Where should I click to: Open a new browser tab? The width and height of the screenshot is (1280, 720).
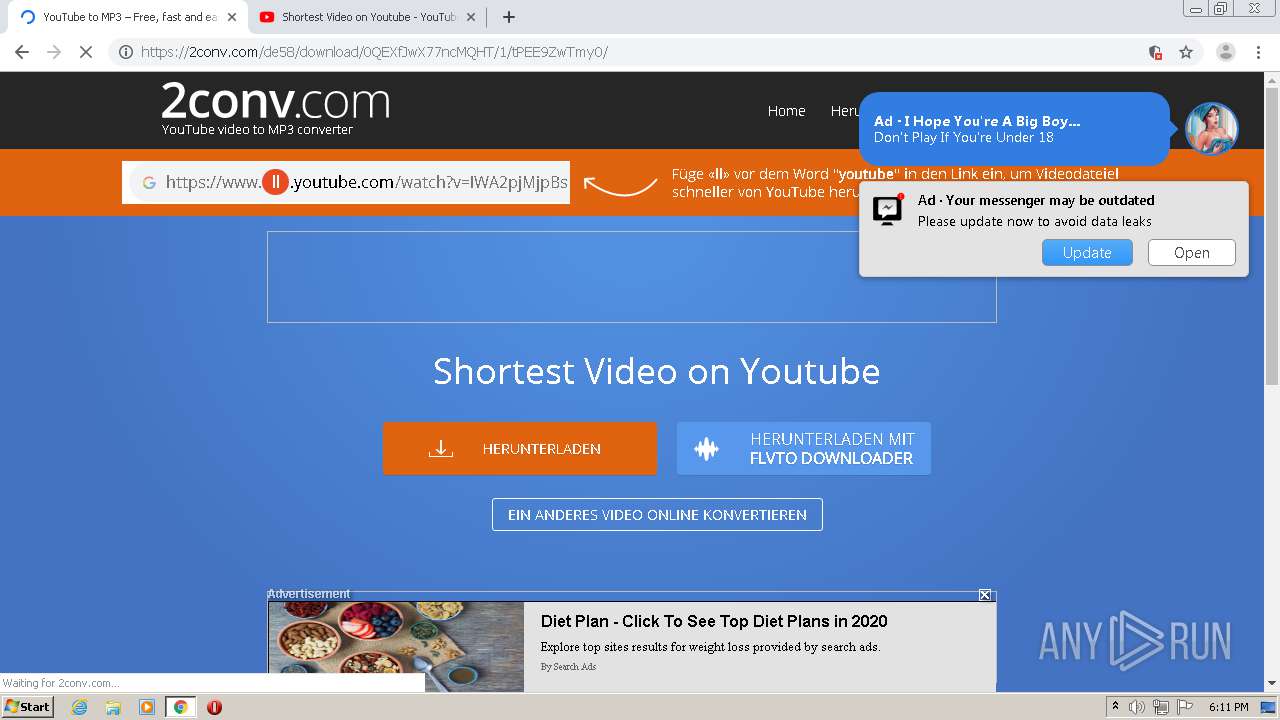(509, 17)
